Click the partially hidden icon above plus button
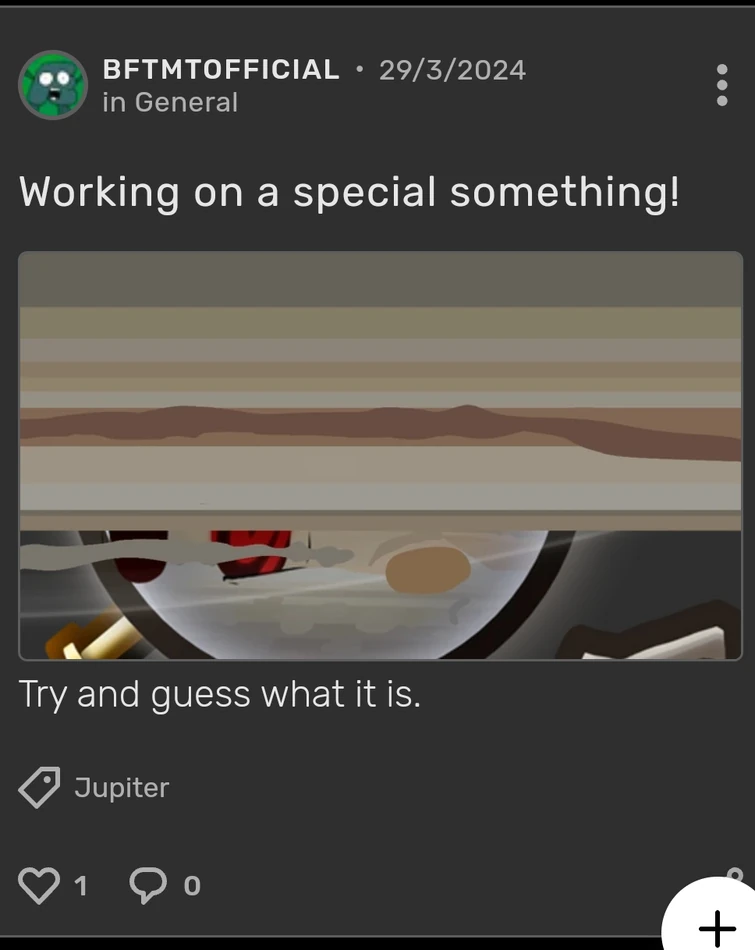The height and width of the screenshot is (950, 755). pyautogui.click(x=735, y=874)
